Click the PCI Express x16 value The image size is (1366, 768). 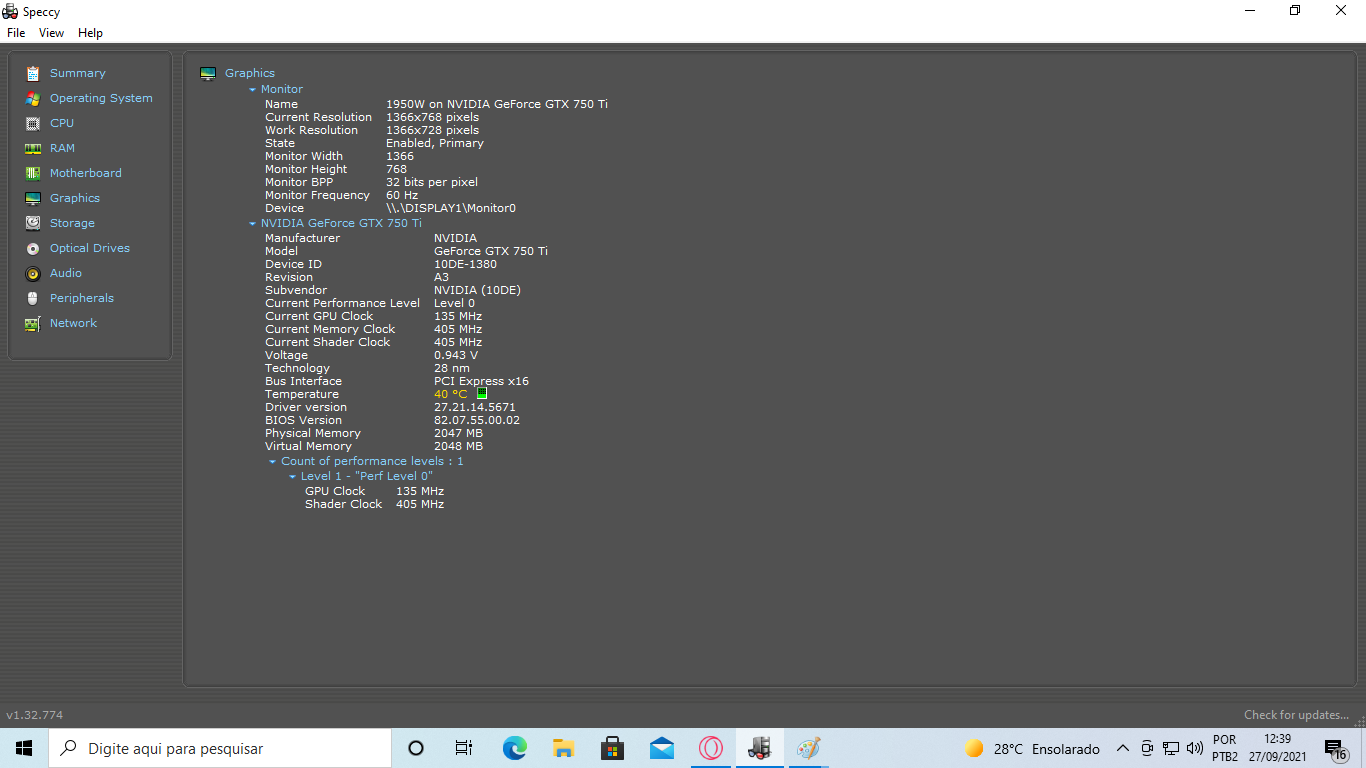(481, 381)
